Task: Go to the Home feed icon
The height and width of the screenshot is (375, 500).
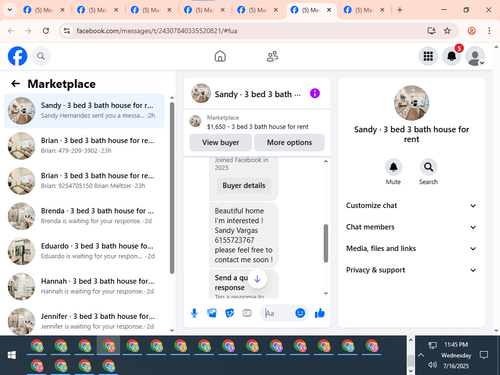Action: point(220,56)
